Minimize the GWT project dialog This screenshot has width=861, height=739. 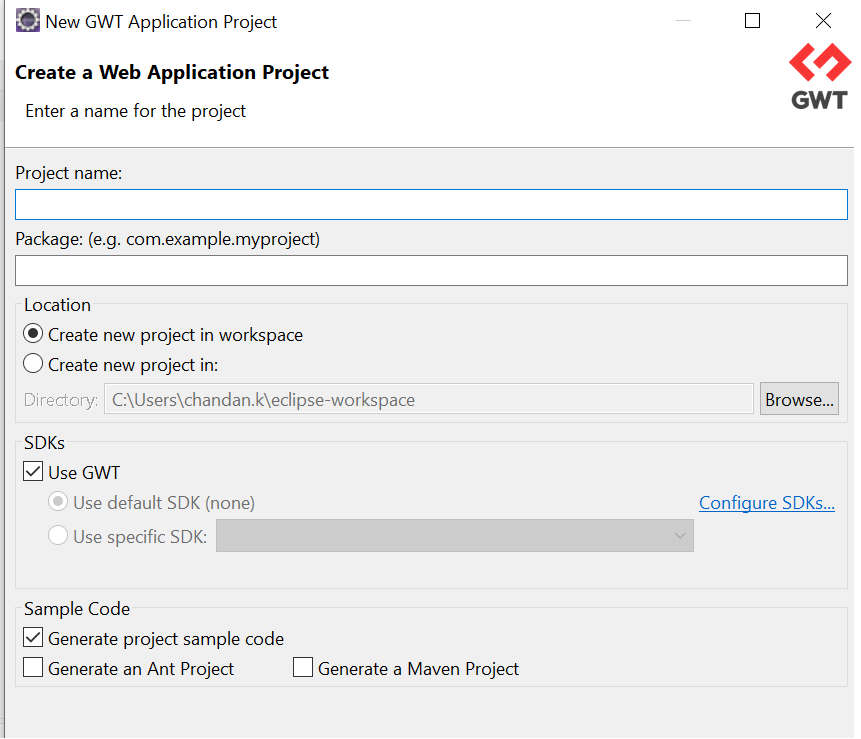click(x=683, y=21)
